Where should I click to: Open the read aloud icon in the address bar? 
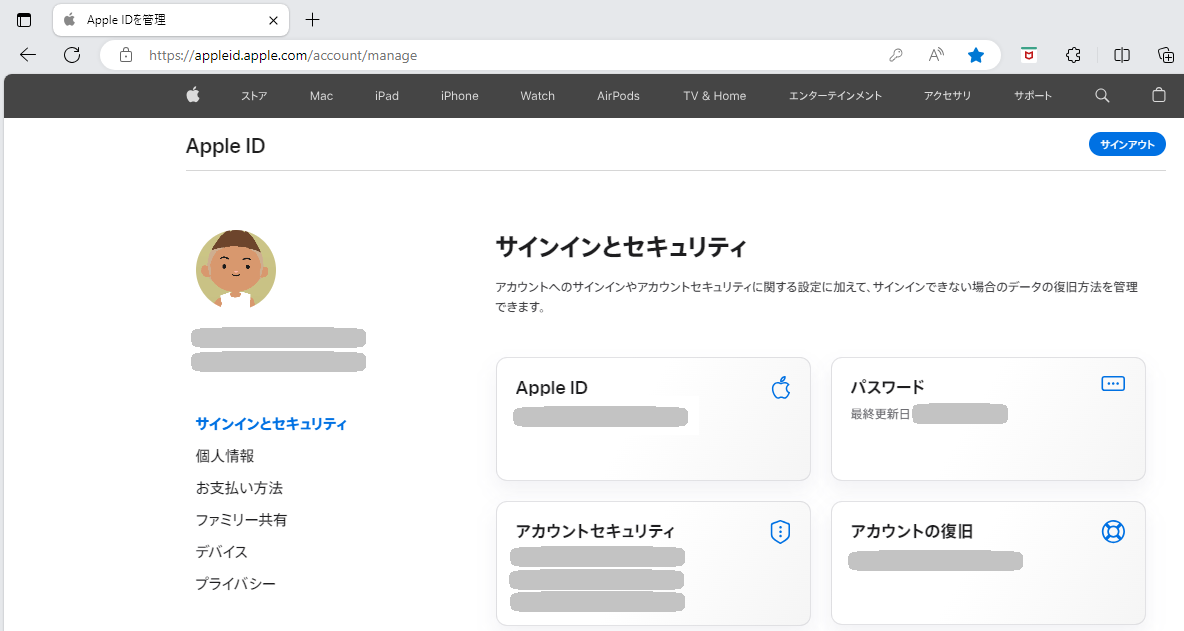pyautogui.click(x=936, y=55)
